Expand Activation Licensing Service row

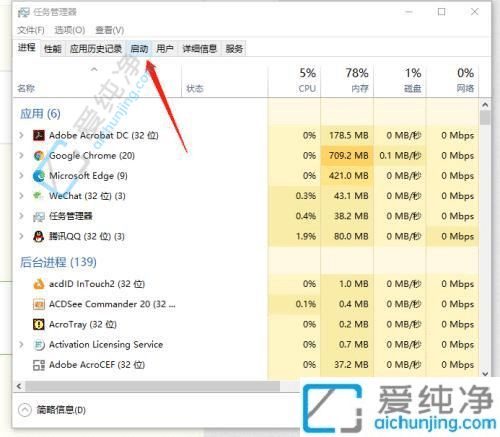tap(22, 344)
